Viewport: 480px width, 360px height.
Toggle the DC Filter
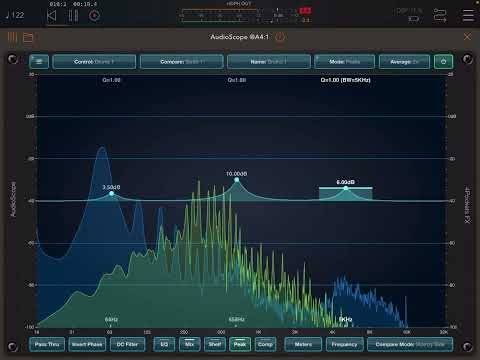tap(127, 344)
